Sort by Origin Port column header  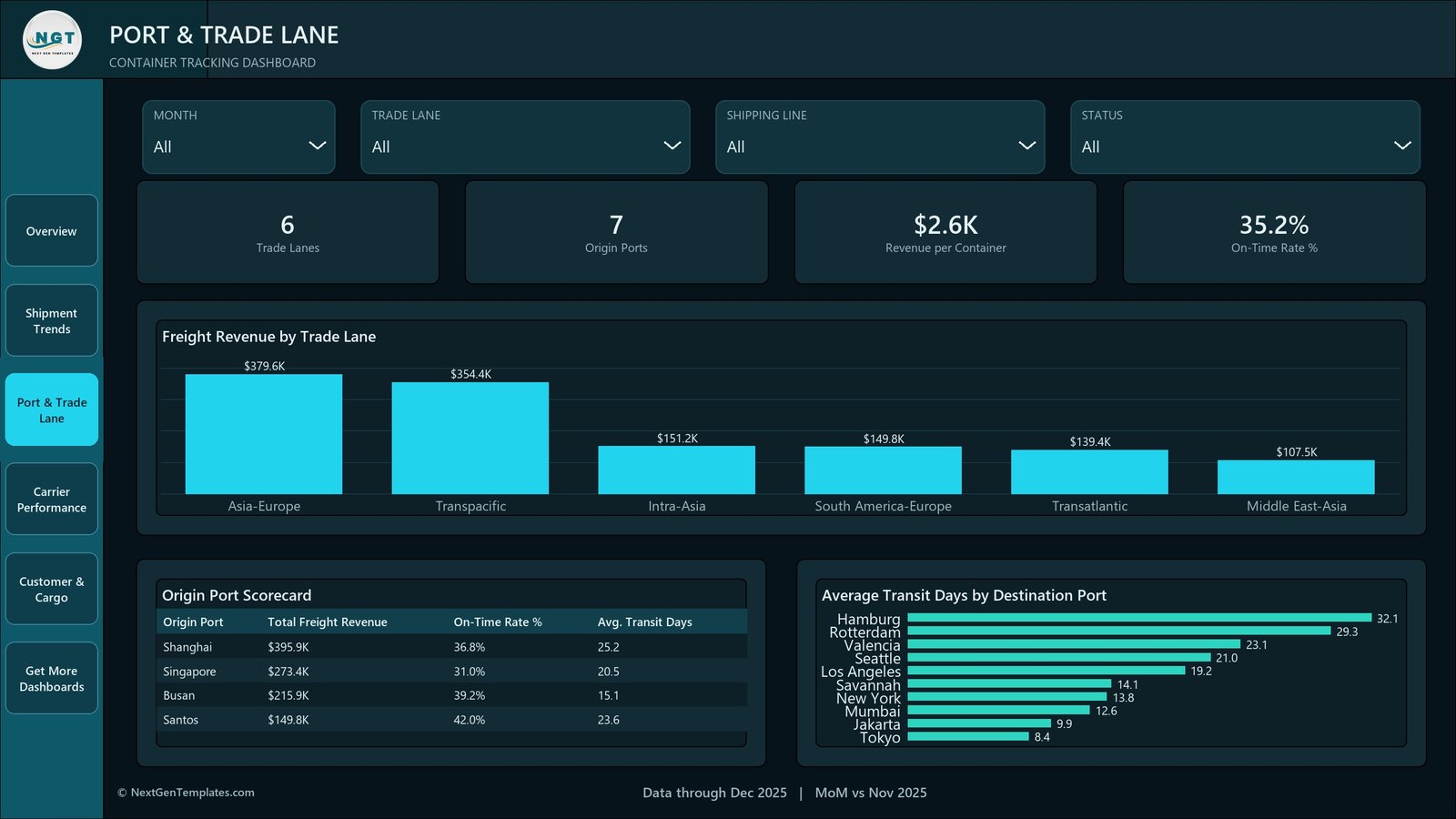pos(193,622)
